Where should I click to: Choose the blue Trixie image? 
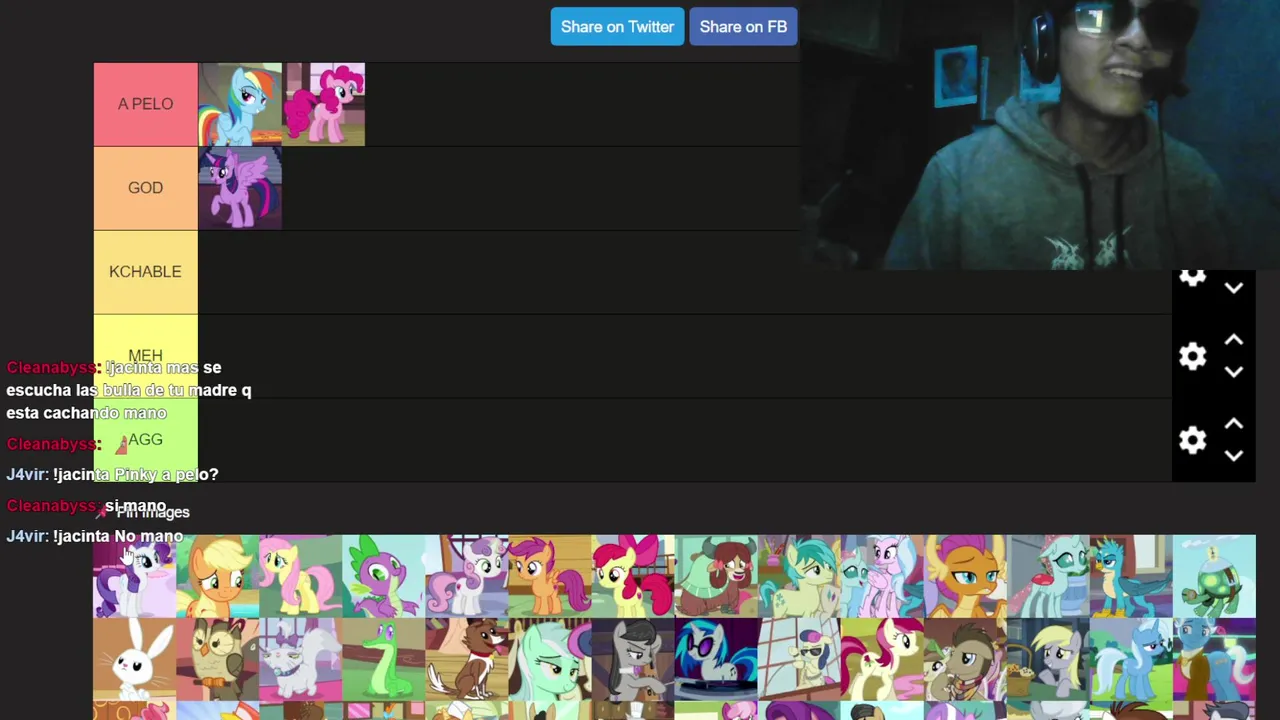pos(1130,659)
